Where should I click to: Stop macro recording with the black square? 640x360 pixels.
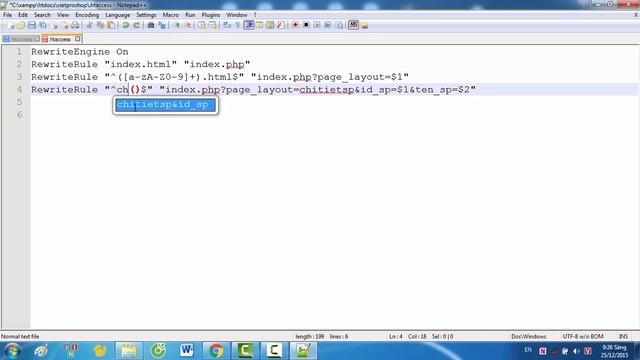click(x=306, y=25)
